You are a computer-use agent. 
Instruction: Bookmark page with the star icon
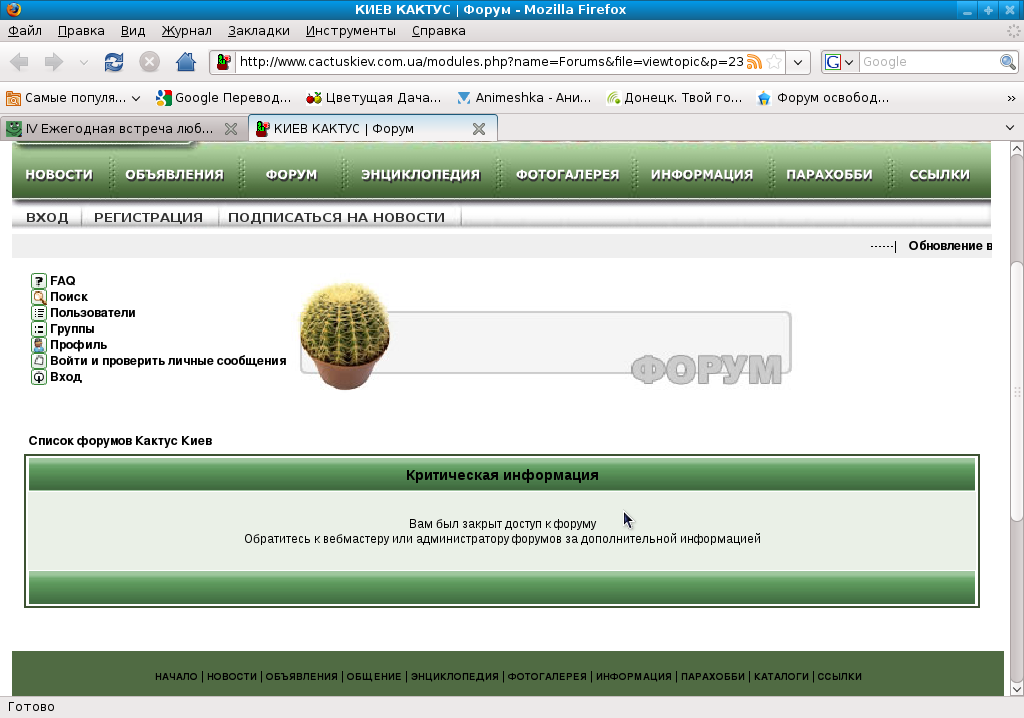pyautogui.click(x=774, y=62)
